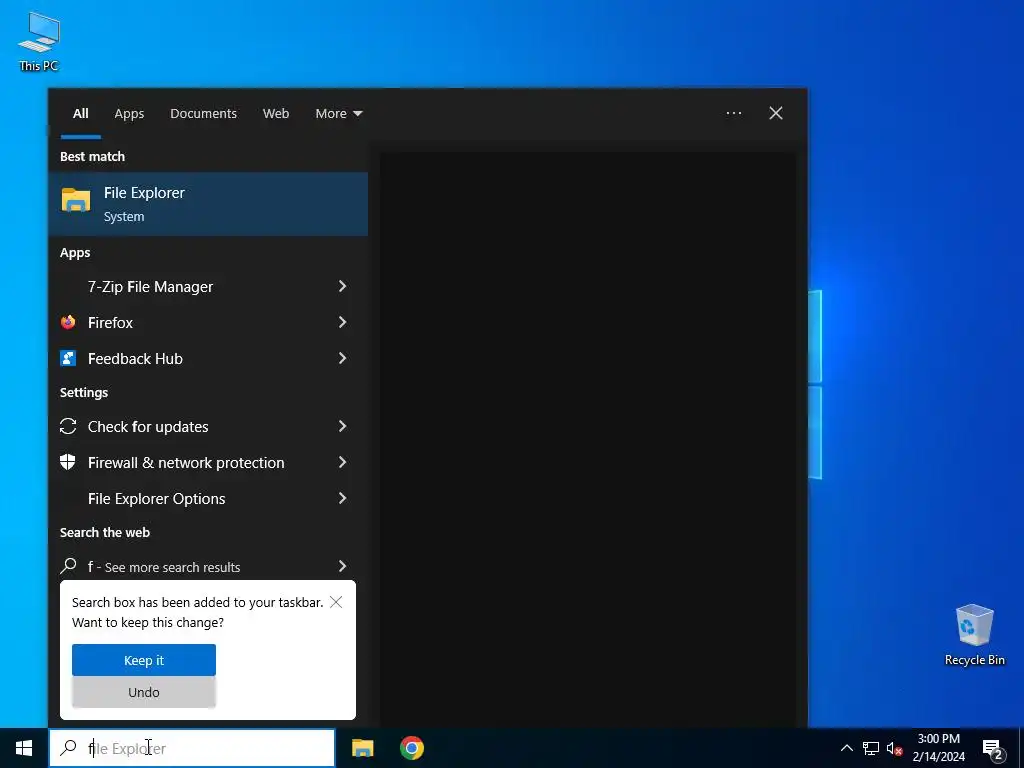Click f - See more search results text
Image resolution: width=1024 pixels, height=768 pixels.
point(164,567)
